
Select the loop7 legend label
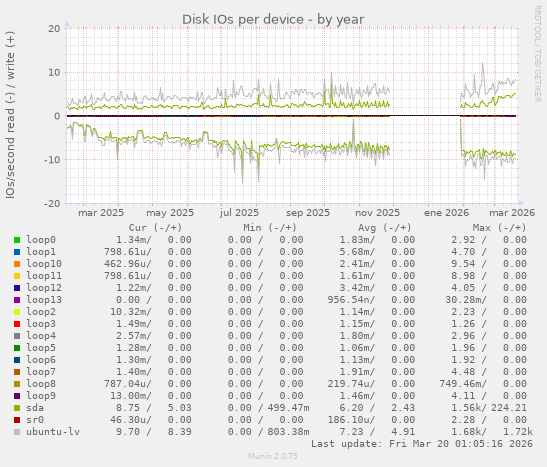coord(41,372)
